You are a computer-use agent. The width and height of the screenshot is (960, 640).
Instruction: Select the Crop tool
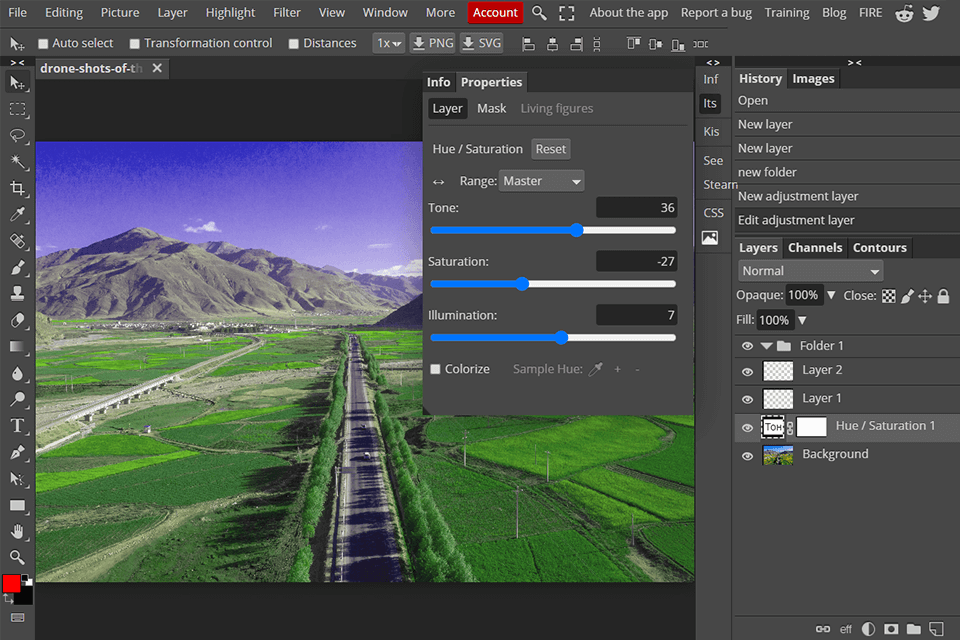17,188
